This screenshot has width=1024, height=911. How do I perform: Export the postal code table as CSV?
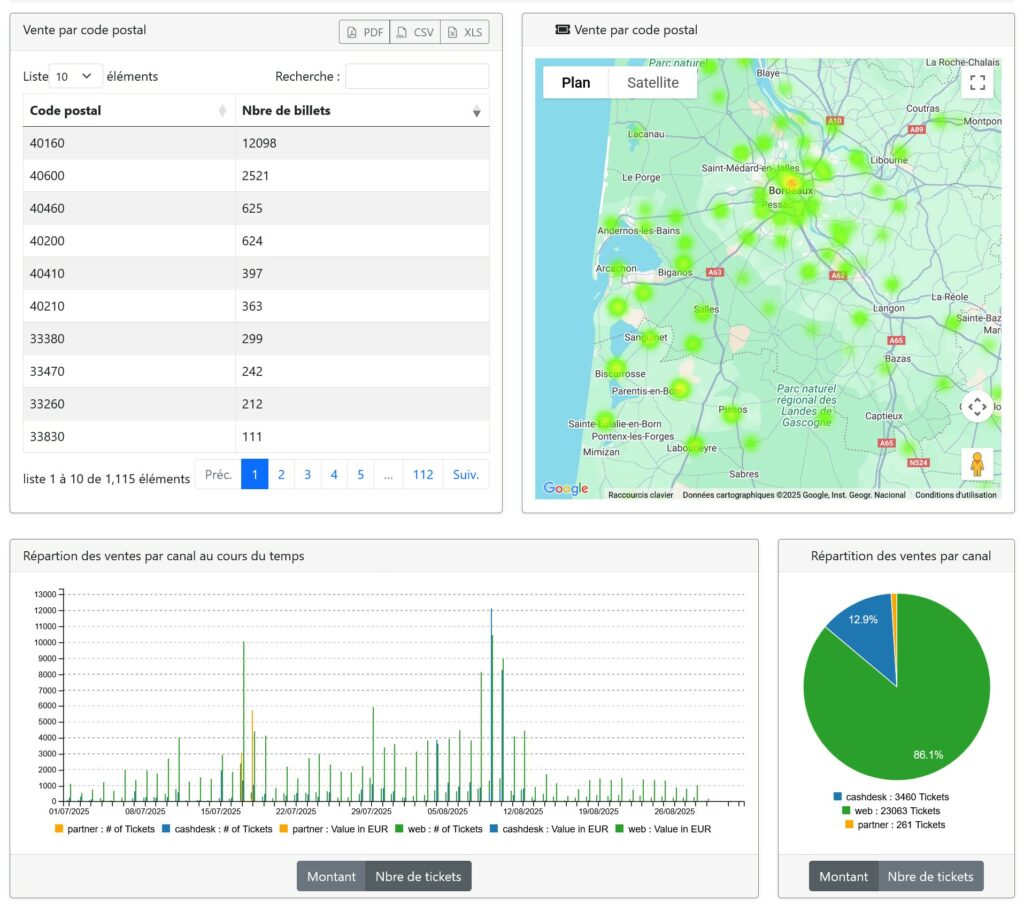point(415,32)
